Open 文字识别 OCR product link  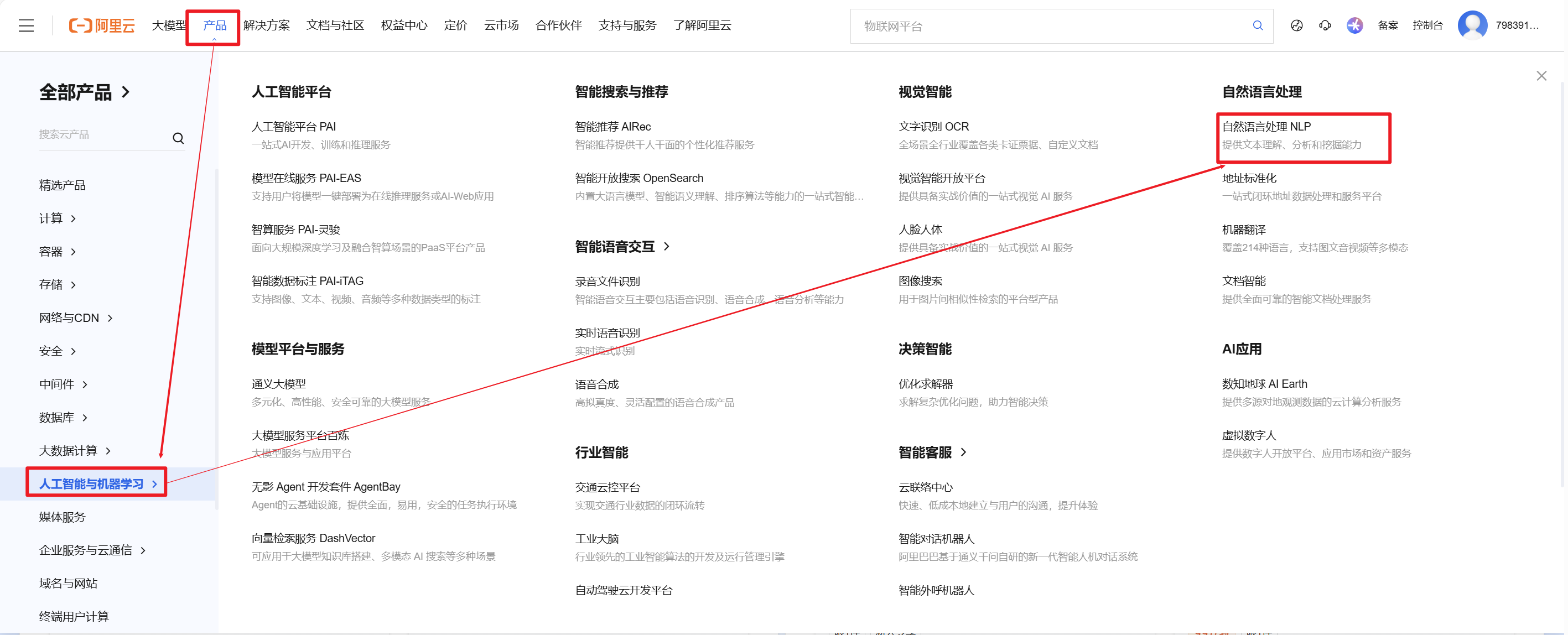(933, 127)
